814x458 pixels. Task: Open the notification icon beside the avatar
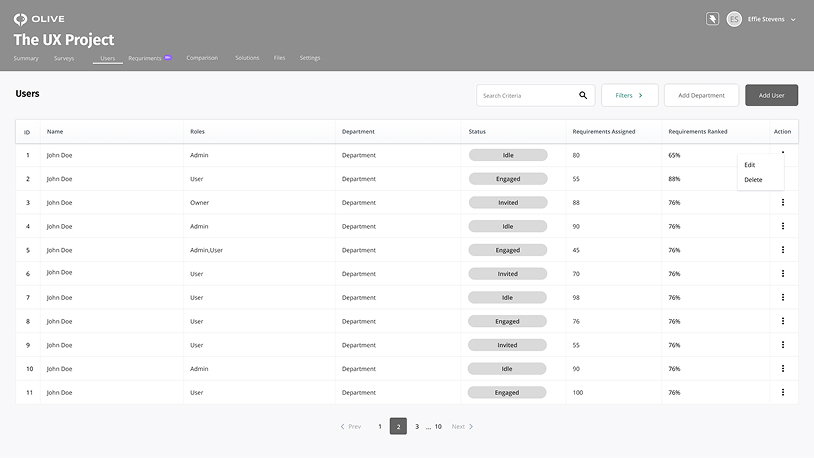712,19
